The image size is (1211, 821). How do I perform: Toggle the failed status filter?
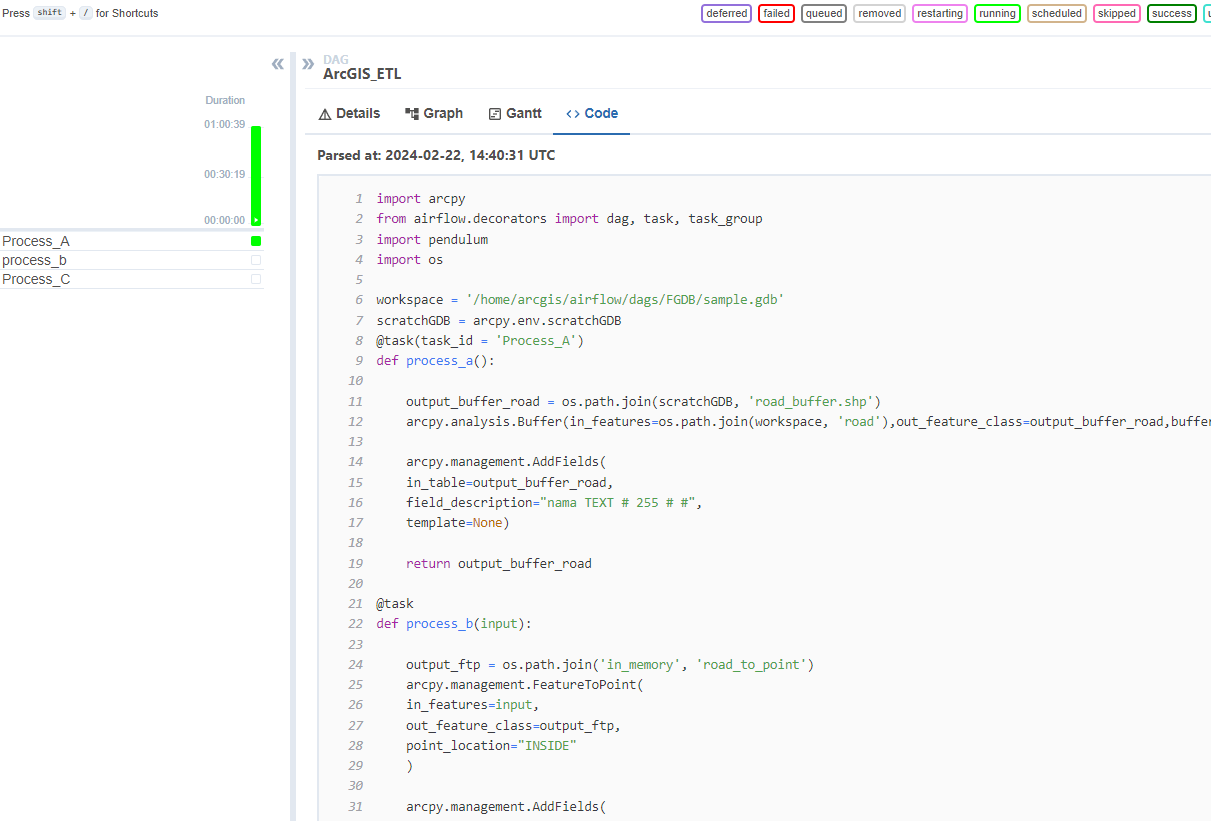pyautogui.click(x=776, y=13)
